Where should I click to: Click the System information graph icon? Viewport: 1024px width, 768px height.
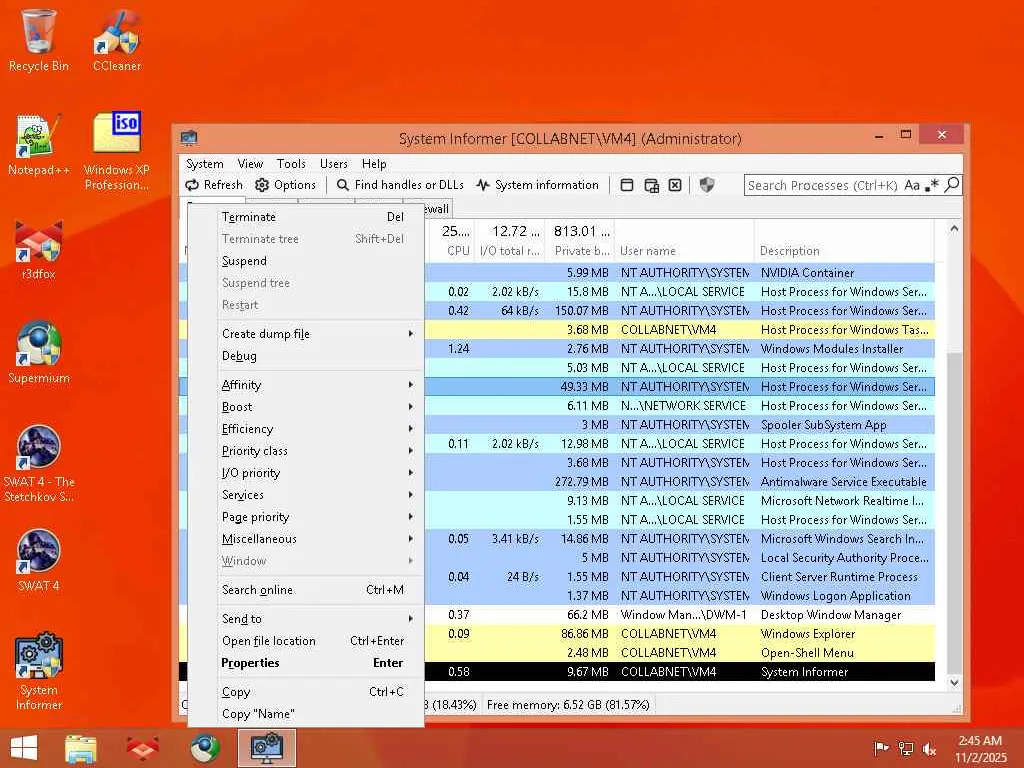coord(484,185)
